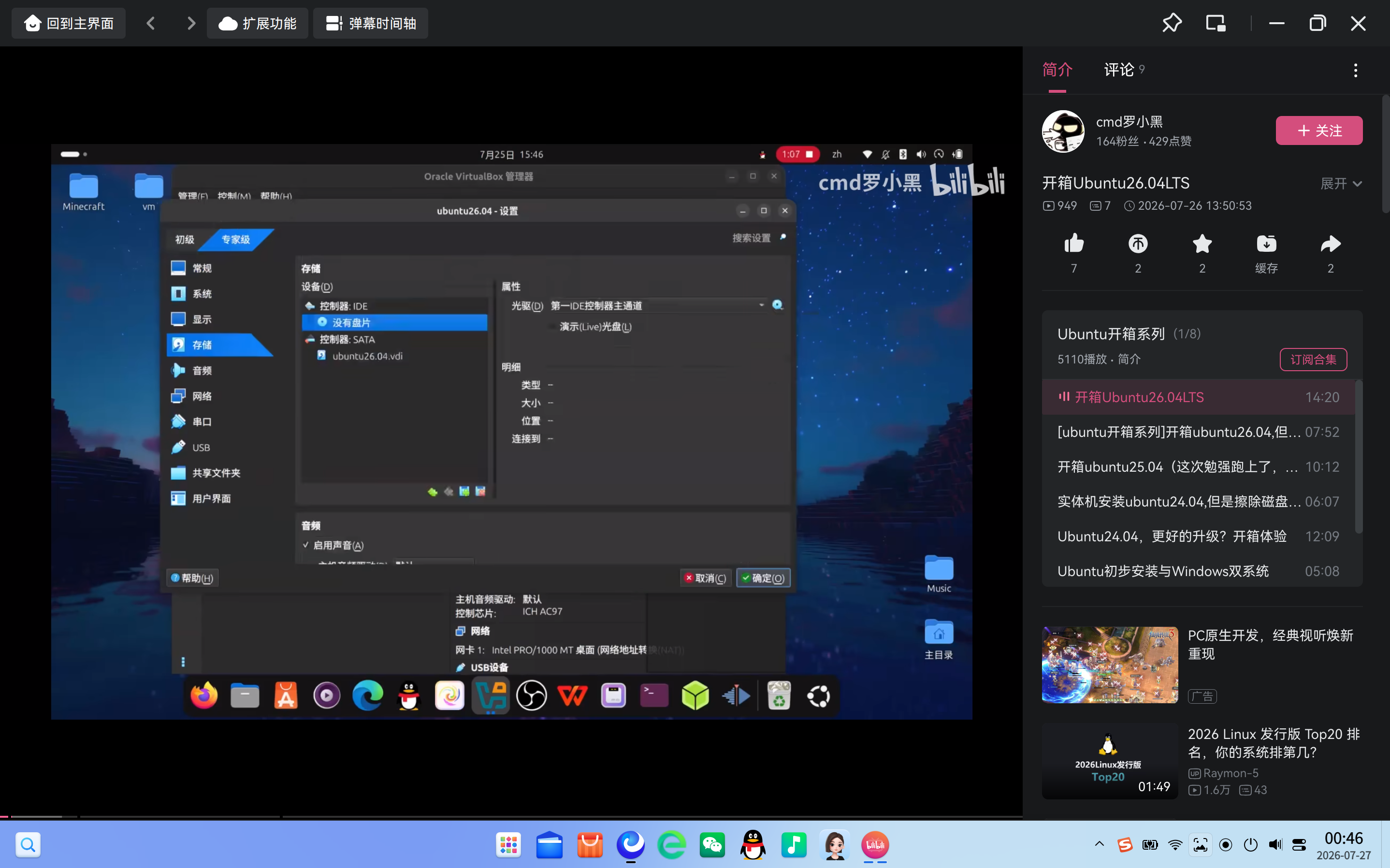Click the coin donate icon

tap(1138, 244)
